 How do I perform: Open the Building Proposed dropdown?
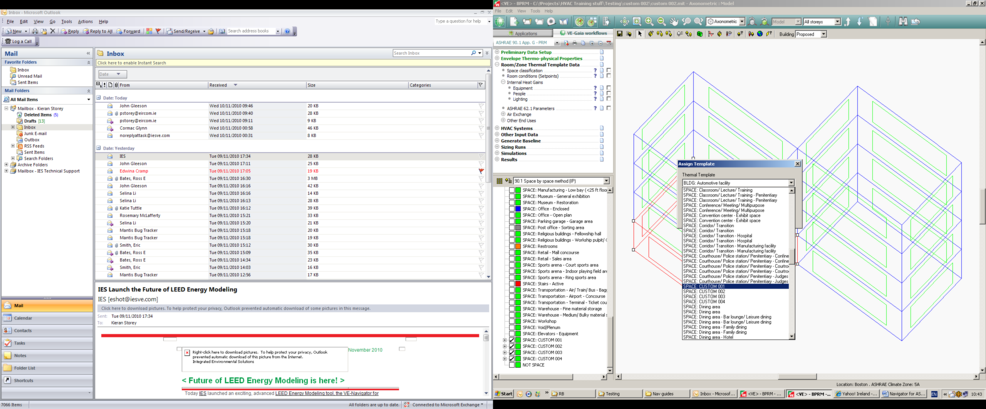[823, 34]
